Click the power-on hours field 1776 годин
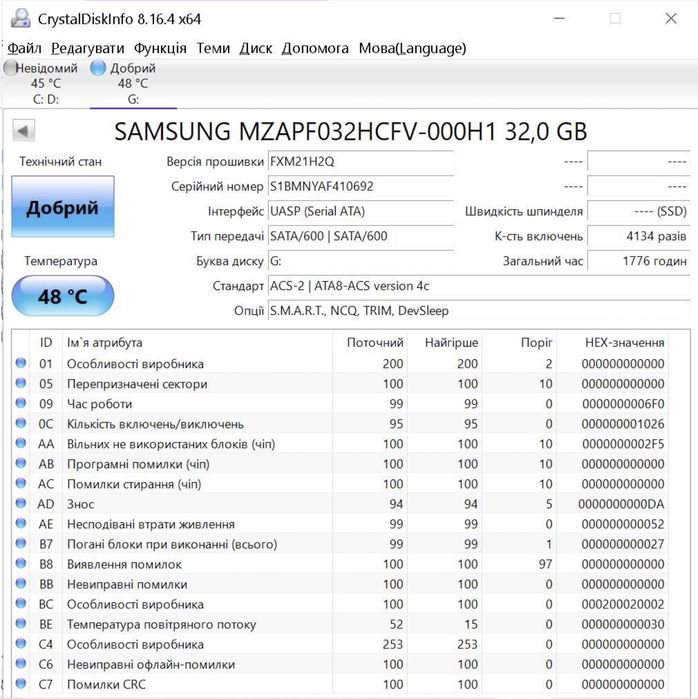Image resolution: width=698 pixels, height=699 pixels. [639, 261]
